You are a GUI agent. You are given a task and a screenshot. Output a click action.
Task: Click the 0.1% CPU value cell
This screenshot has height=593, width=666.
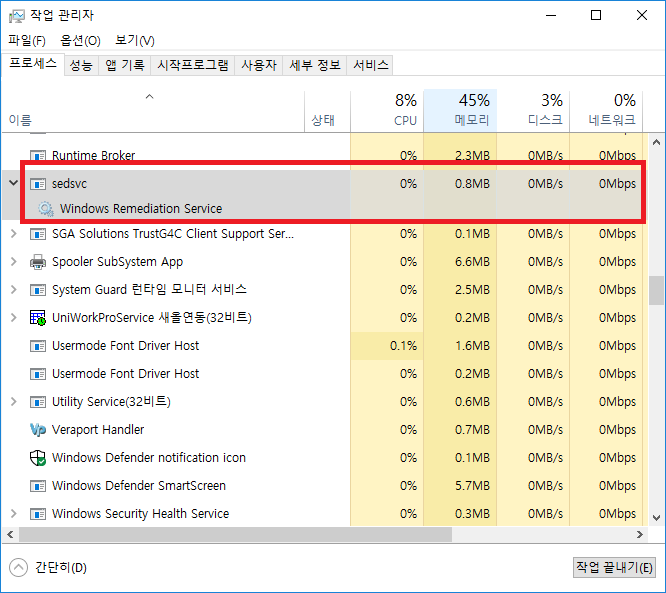tap(387, 346)
